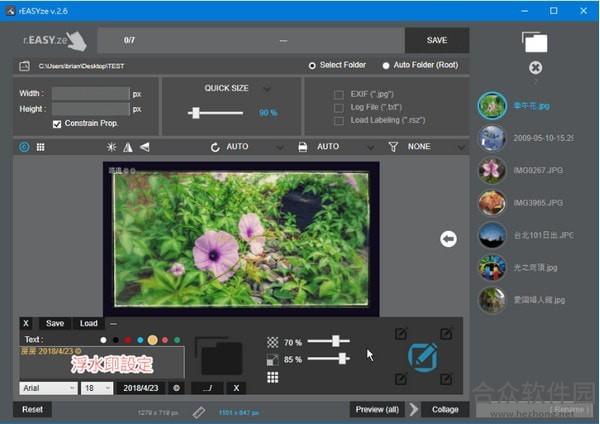Click the watermark scale icon
This screenshot has height=424, width=600.
pyautogui.click(x=272, y=360)
